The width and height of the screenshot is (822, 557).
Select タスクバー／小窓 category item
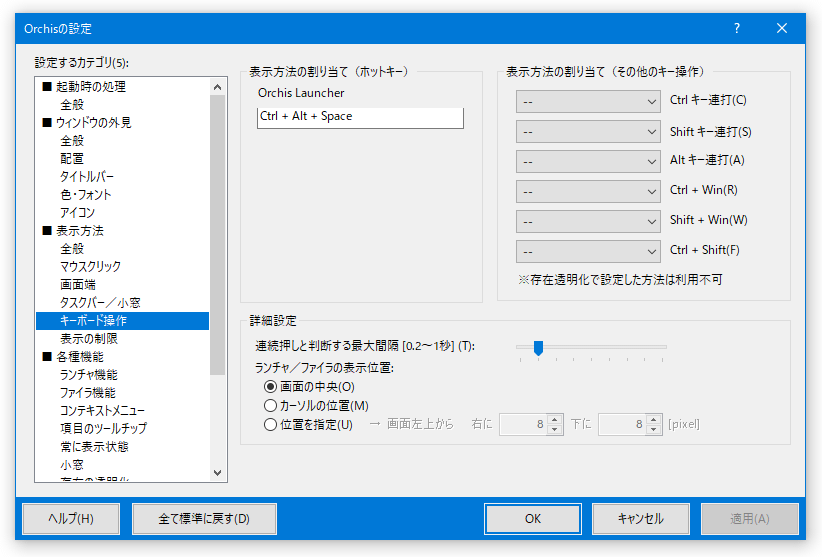[x=100, y=303]
